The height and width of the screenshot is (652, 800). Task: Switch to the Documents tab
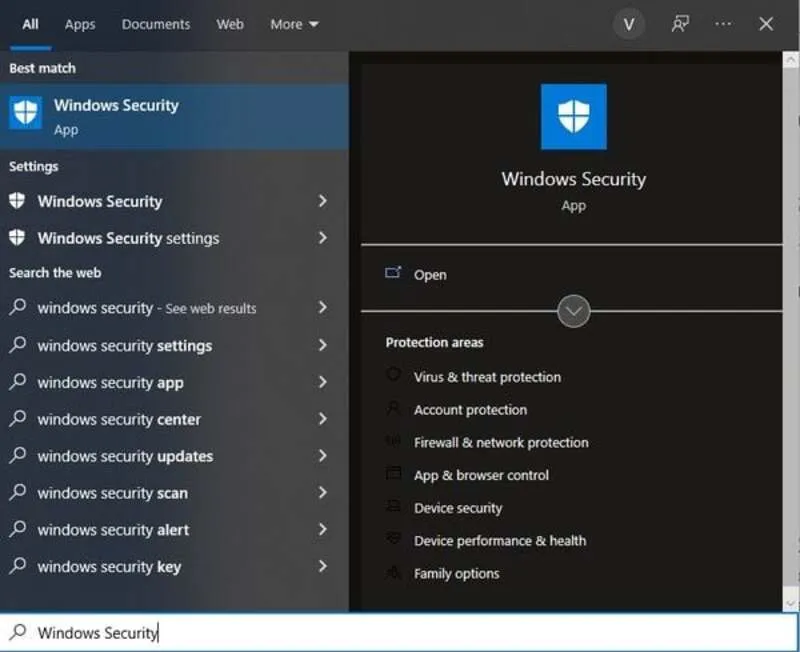[x=155, y=25]
